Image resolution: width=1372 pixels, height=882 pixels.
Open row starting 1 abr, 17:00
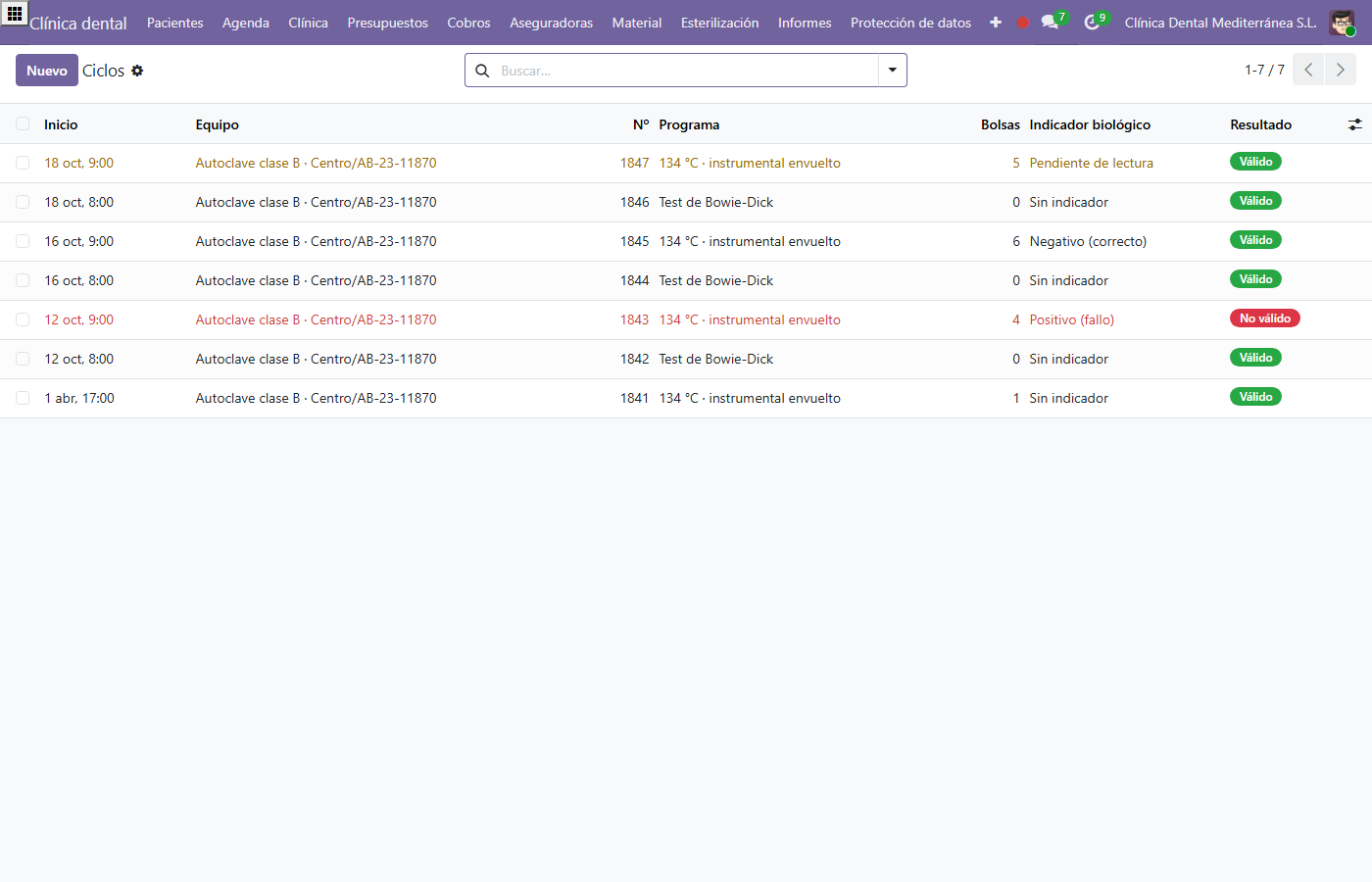[686, 398]
